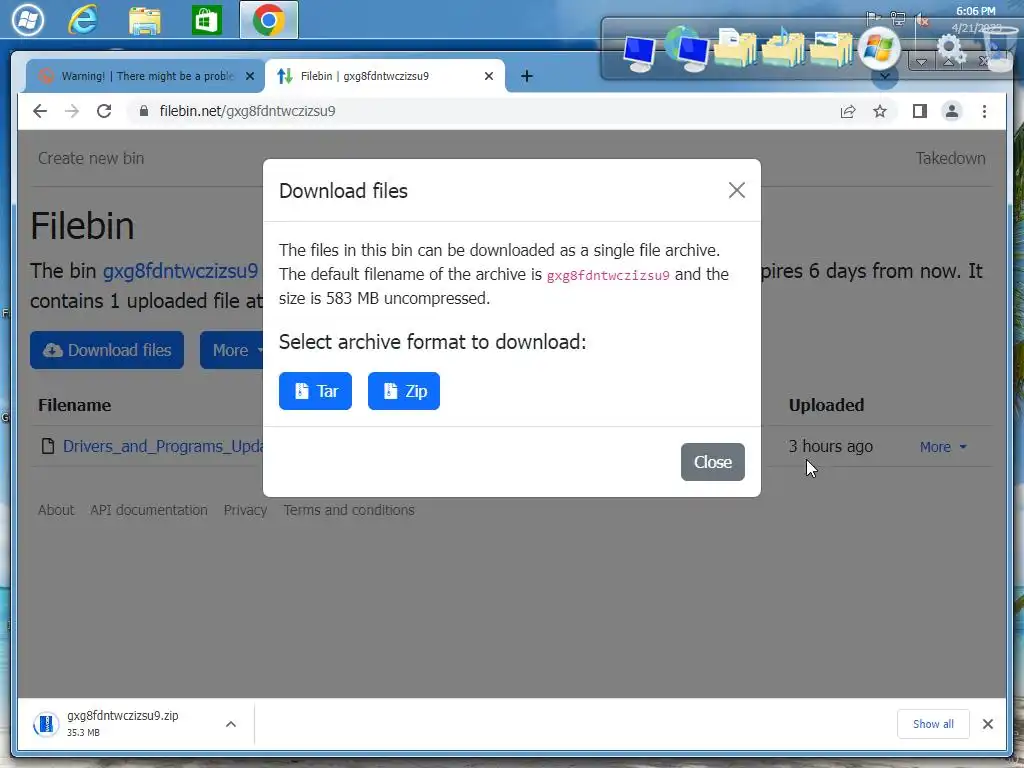Click the Download files button on page
The image size is (1024, 768).
107,351
